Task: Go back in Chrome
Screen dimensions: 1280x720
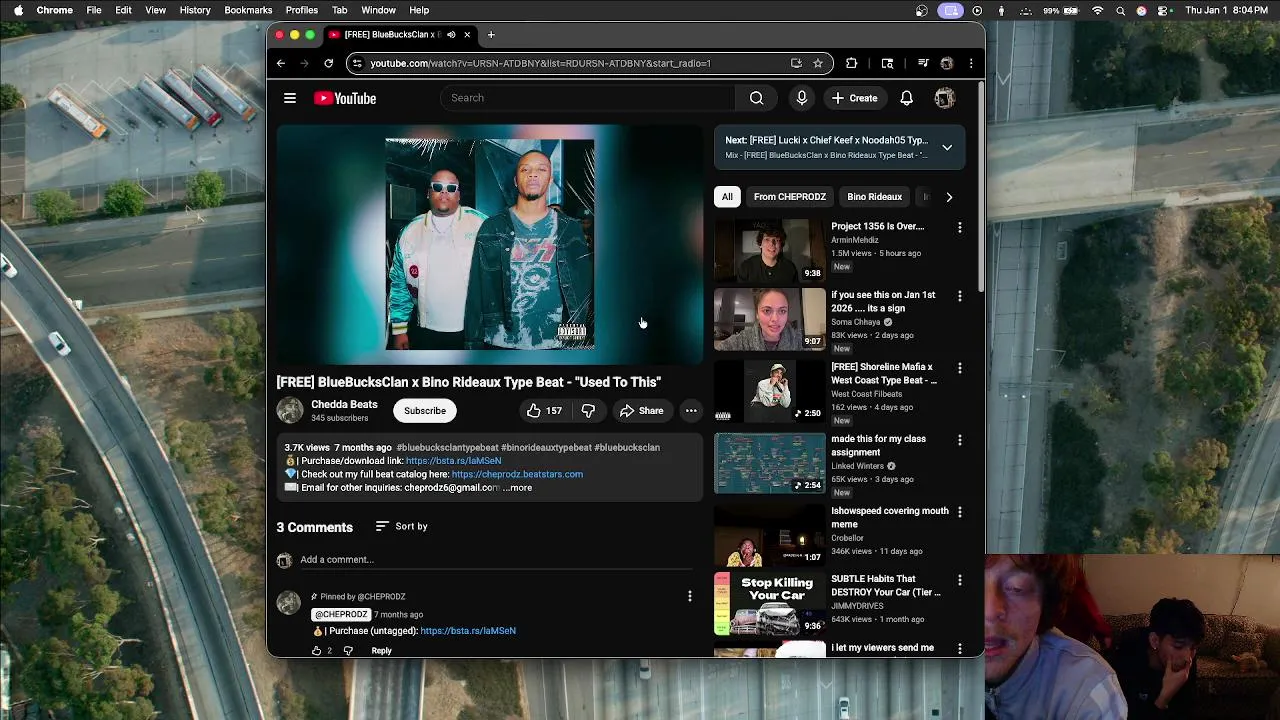Action: (281, 63)
